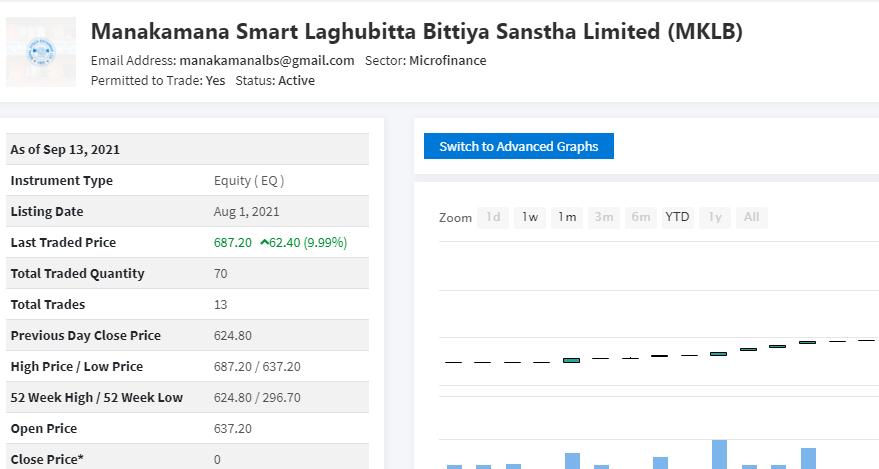This screenshot has height=469, width=879.
Task: Click the manakamanalbs@gmail.com email address
Action: click(267, 61)
